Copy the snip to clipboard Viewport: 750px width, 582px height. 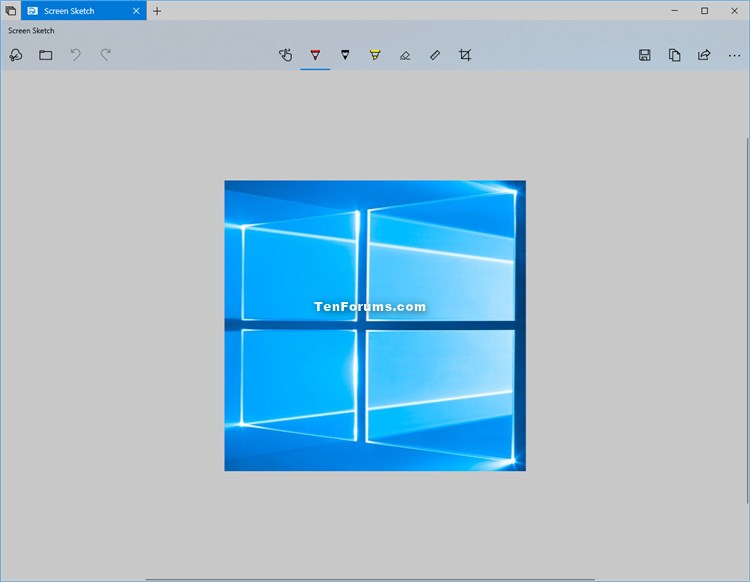click(x=674, y=55)
